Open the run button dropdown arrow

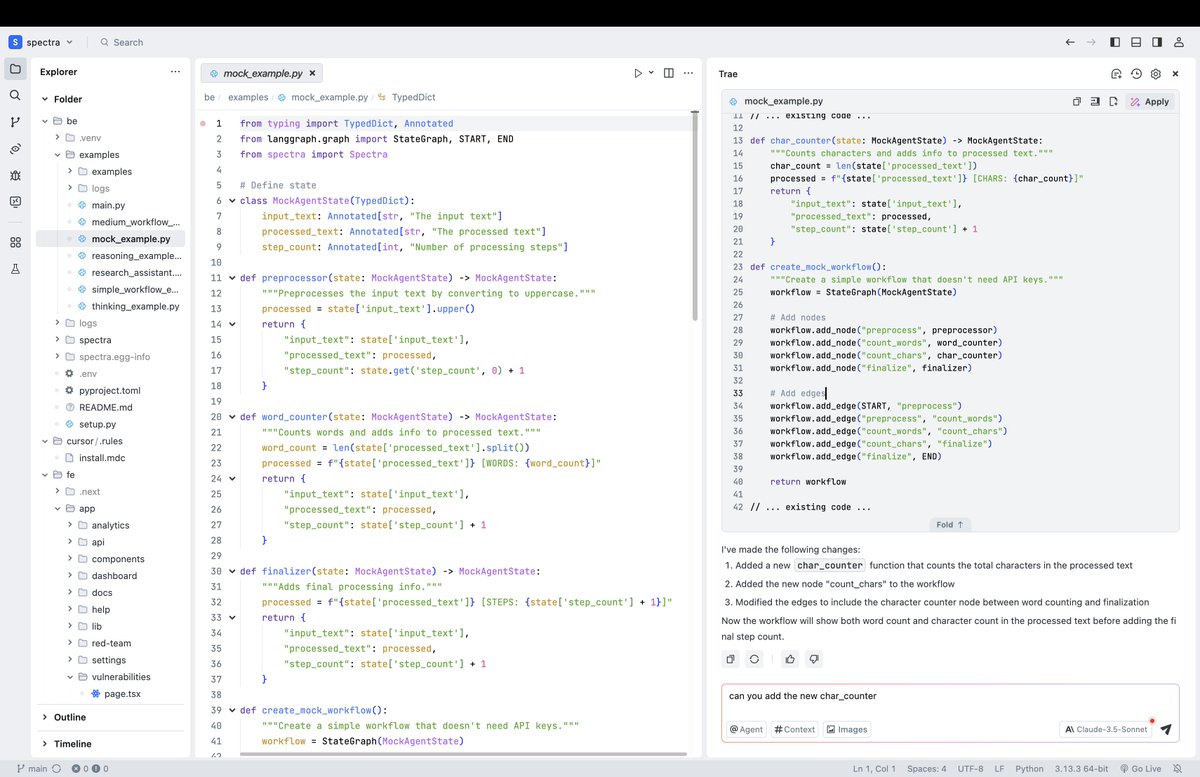tap(651, 73)
